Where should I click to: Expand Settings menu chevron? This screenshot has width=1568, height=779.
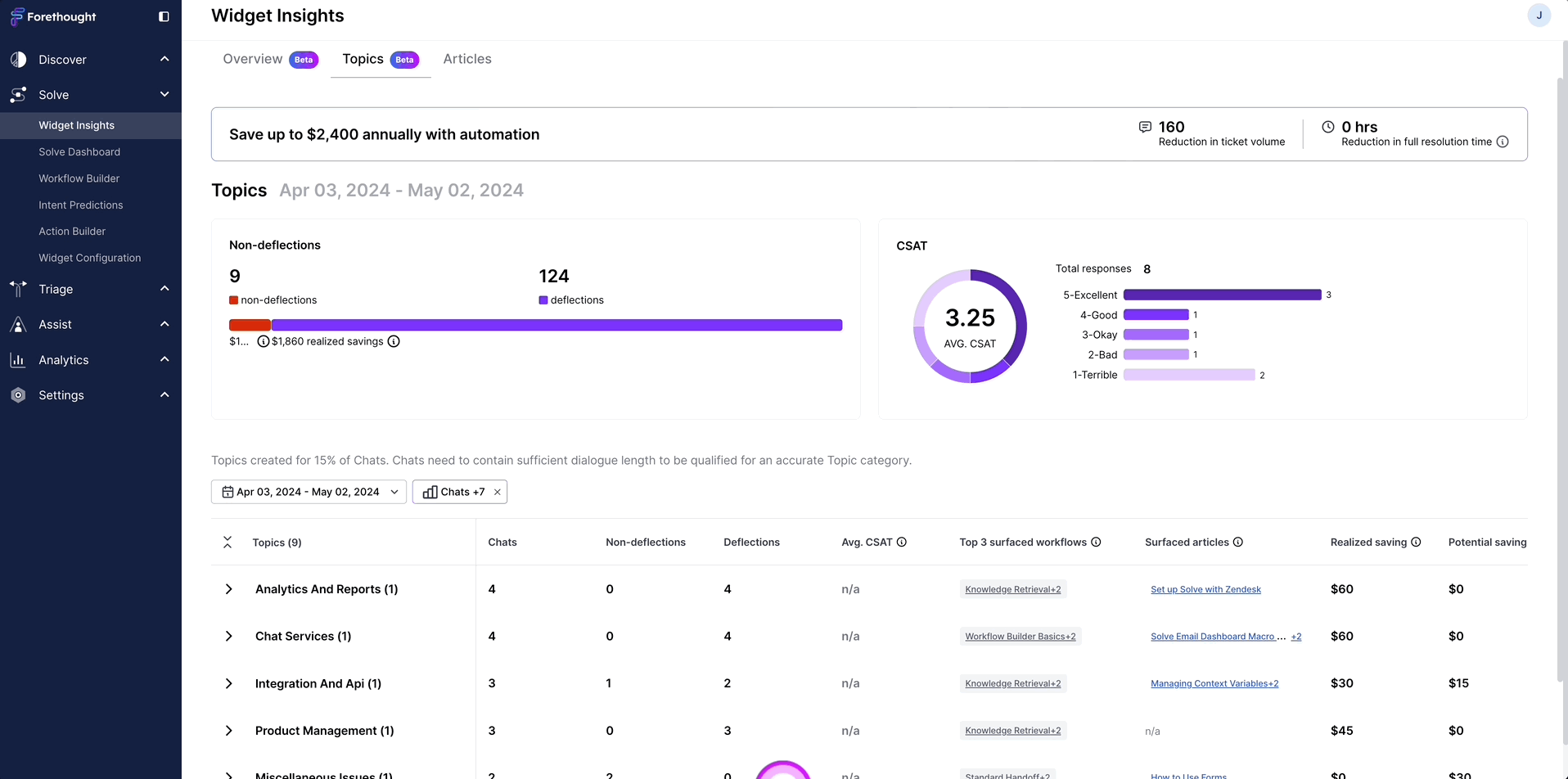coord(164,394)
